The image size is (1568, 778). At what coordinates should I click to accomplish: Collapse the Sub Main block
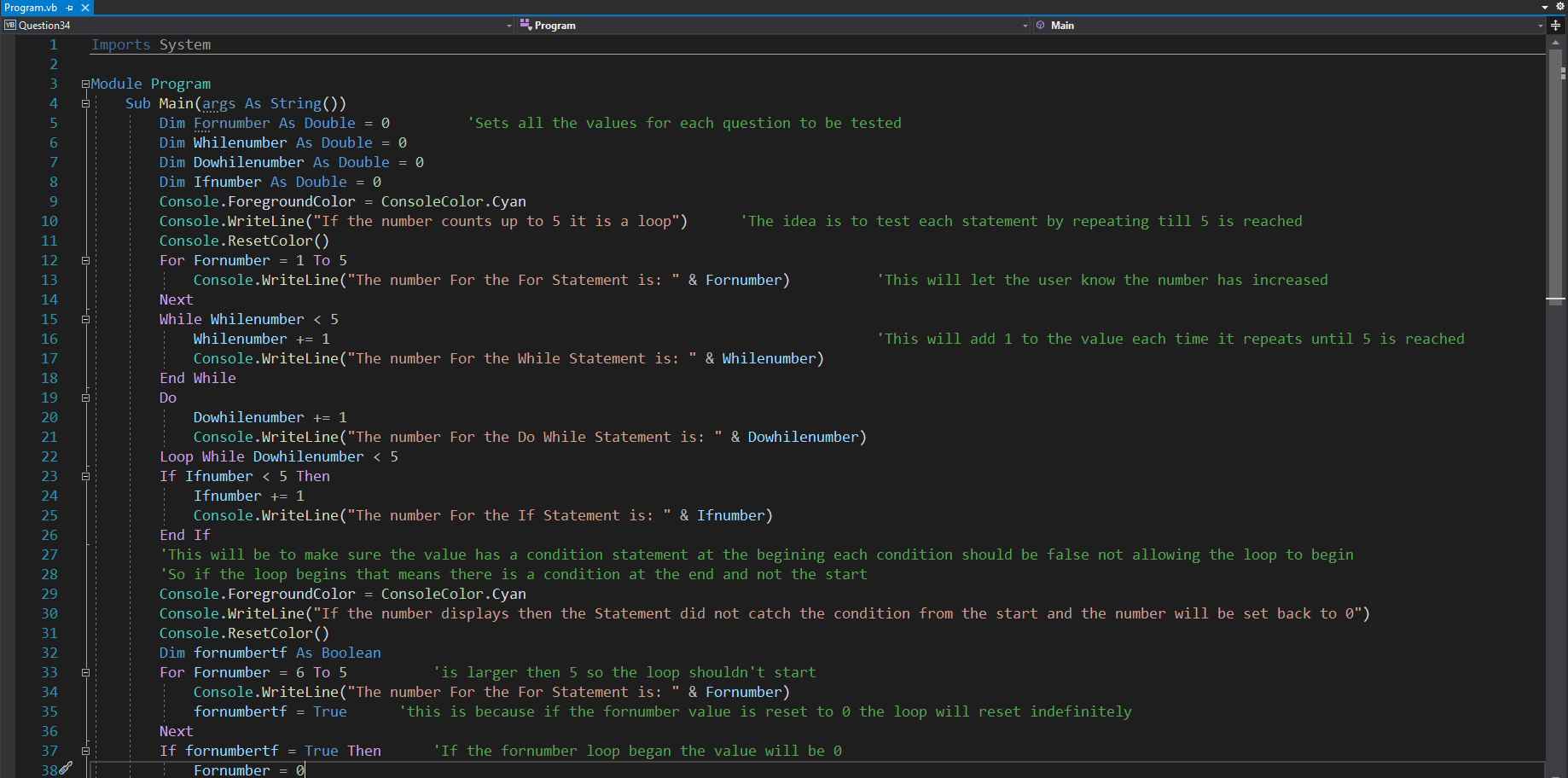85,103
